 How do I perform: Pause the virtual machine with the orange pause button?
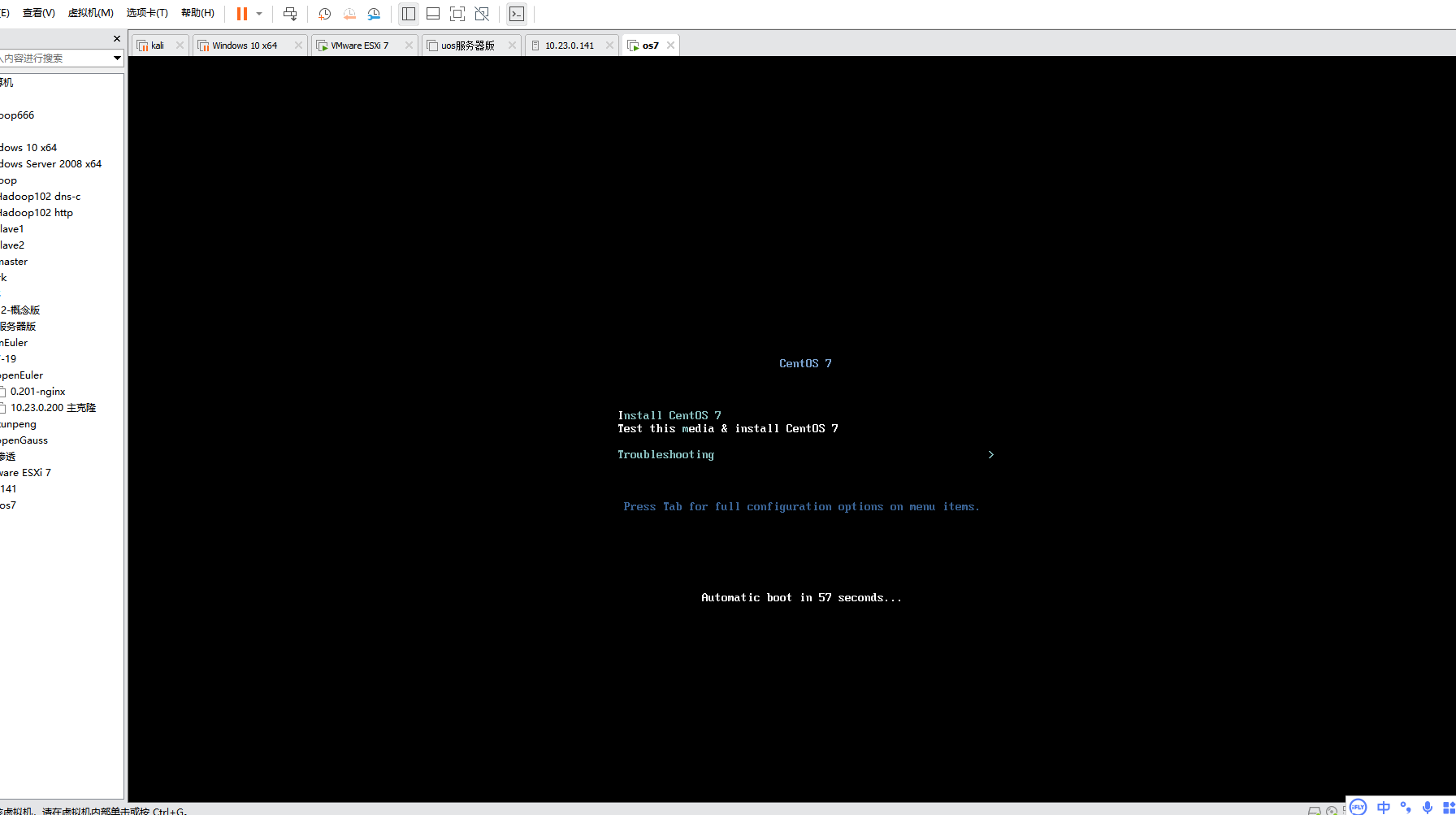[241, 14]
